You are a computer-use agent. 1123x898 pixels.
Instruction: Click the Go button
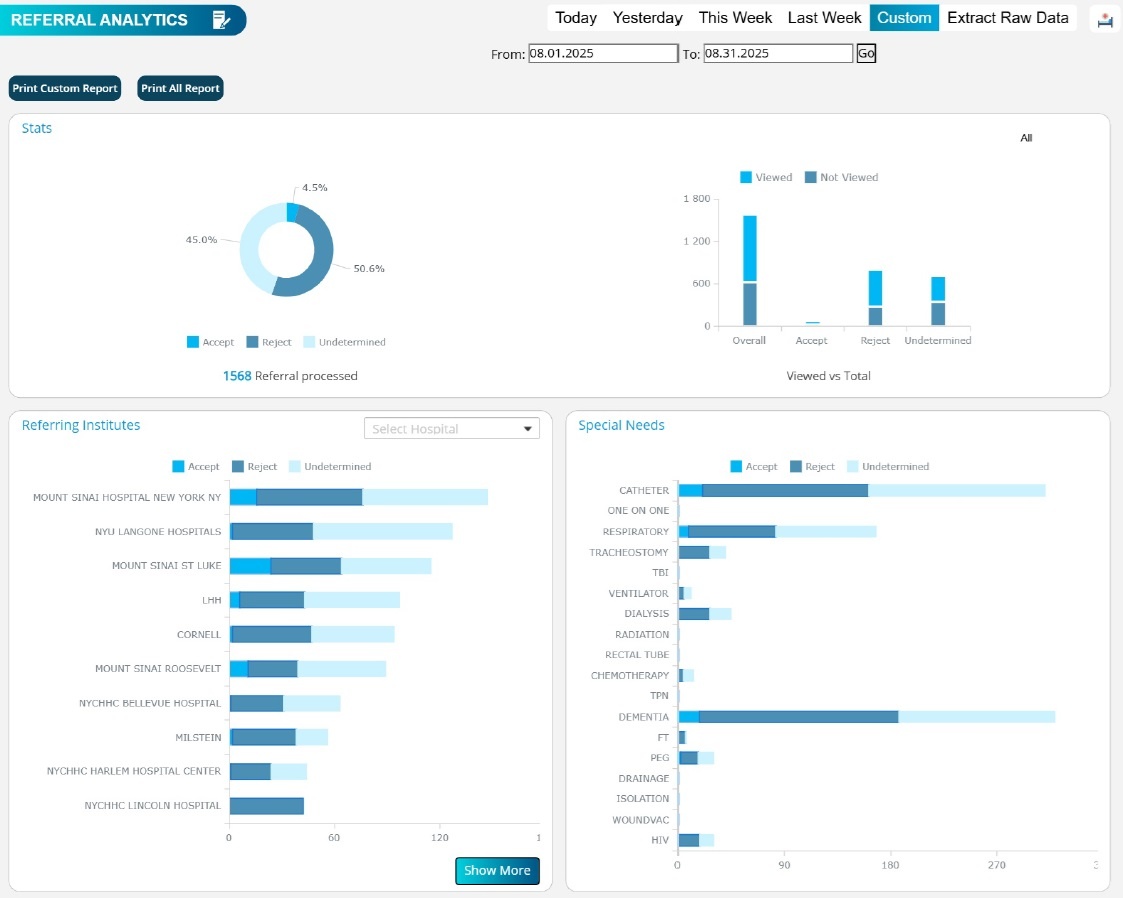tap(866, 53)
